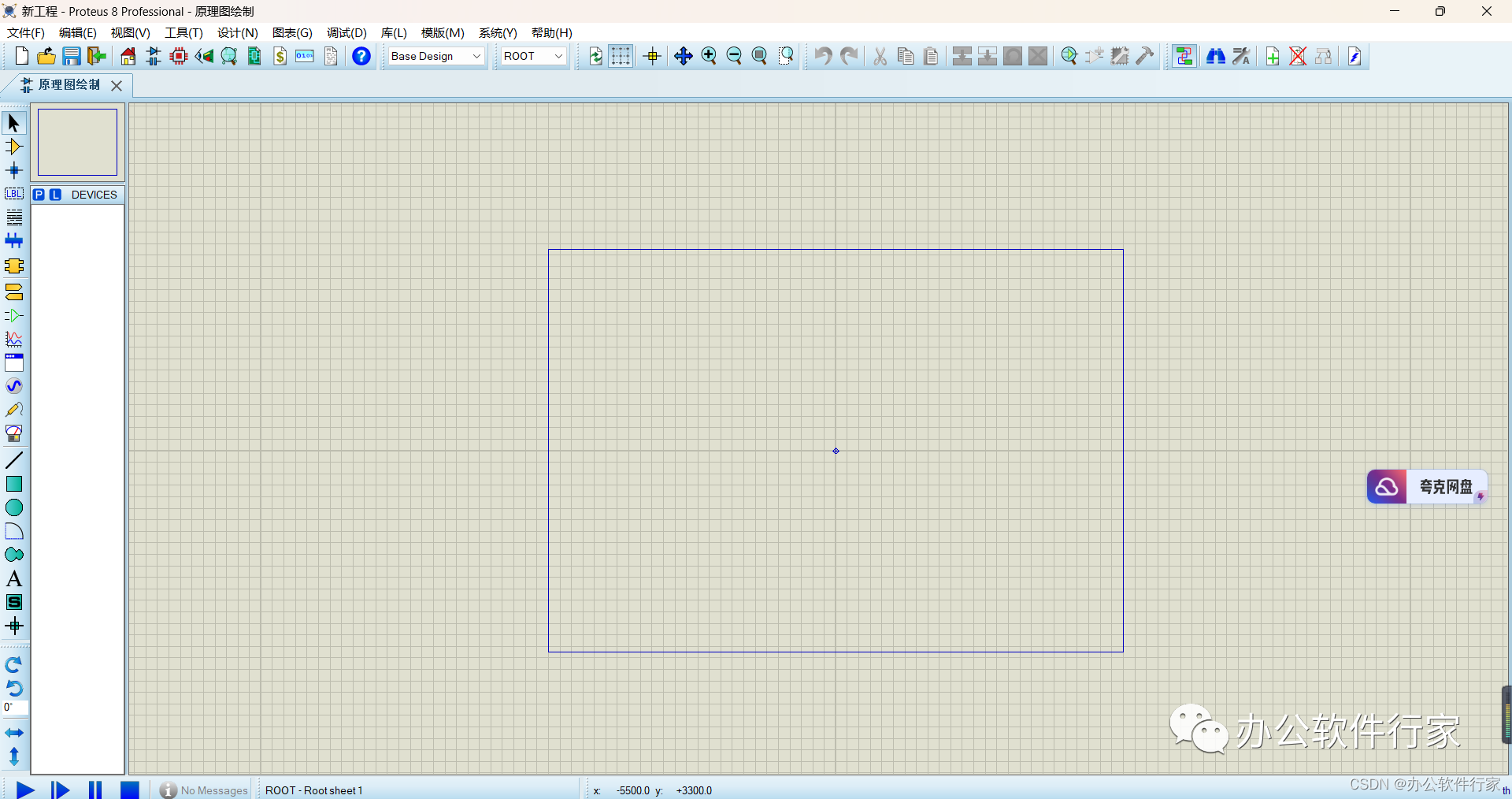Select the Subcircuit Mode tool

pos(14,266)
